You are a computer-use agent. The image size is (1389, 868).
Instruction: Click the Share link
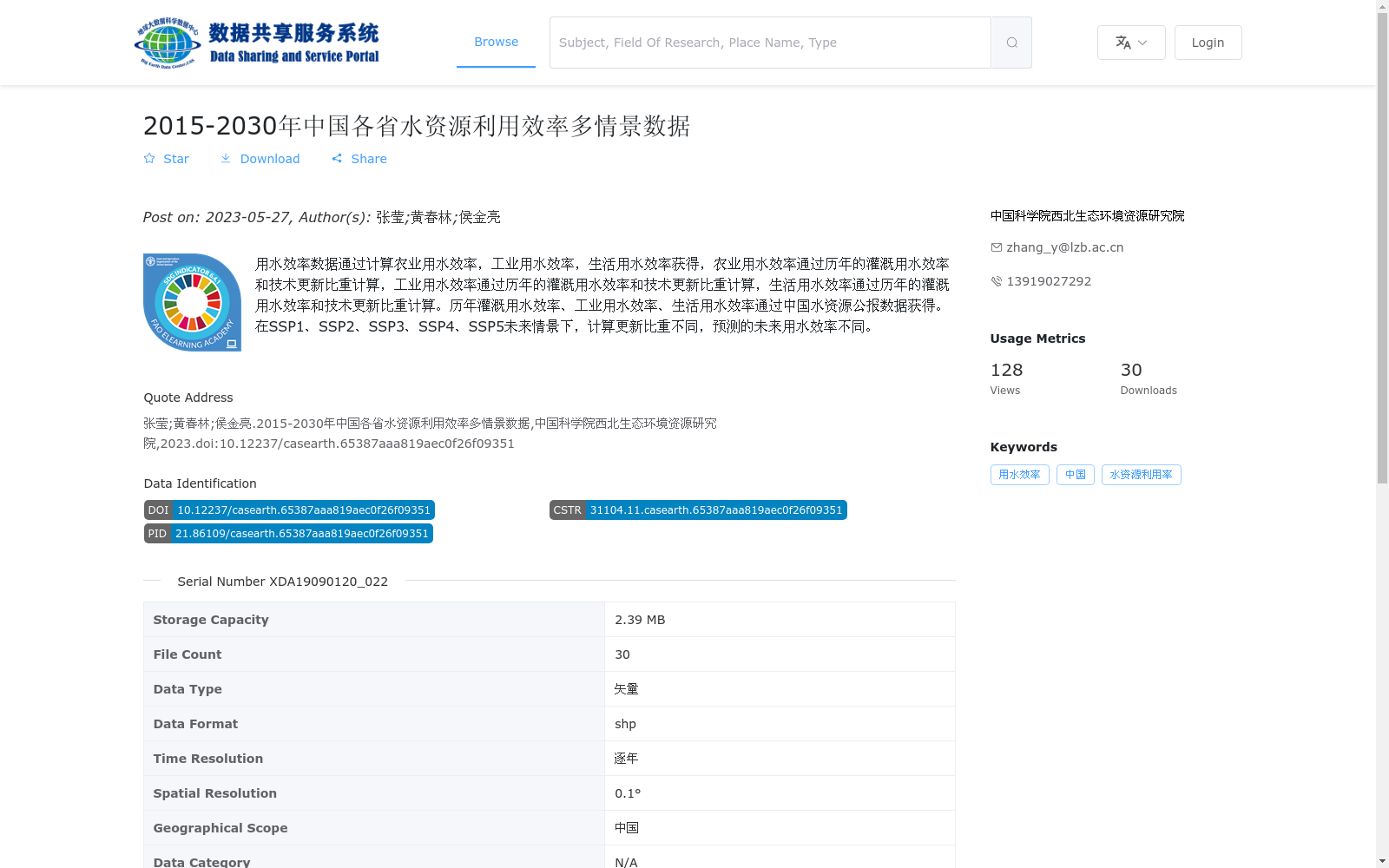pos(359,159)
